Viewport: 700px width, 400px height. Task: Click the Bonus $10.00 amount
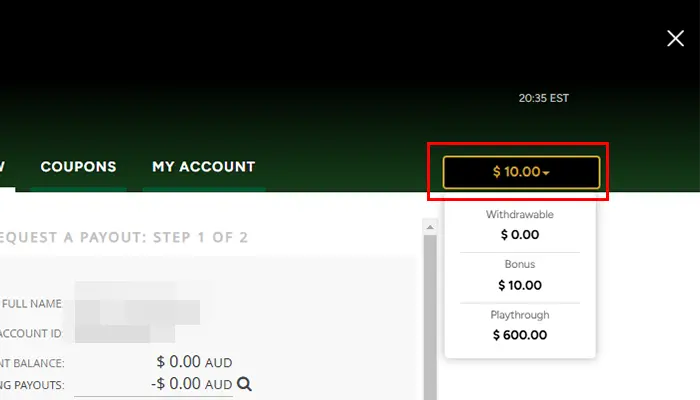coord(519,285)
